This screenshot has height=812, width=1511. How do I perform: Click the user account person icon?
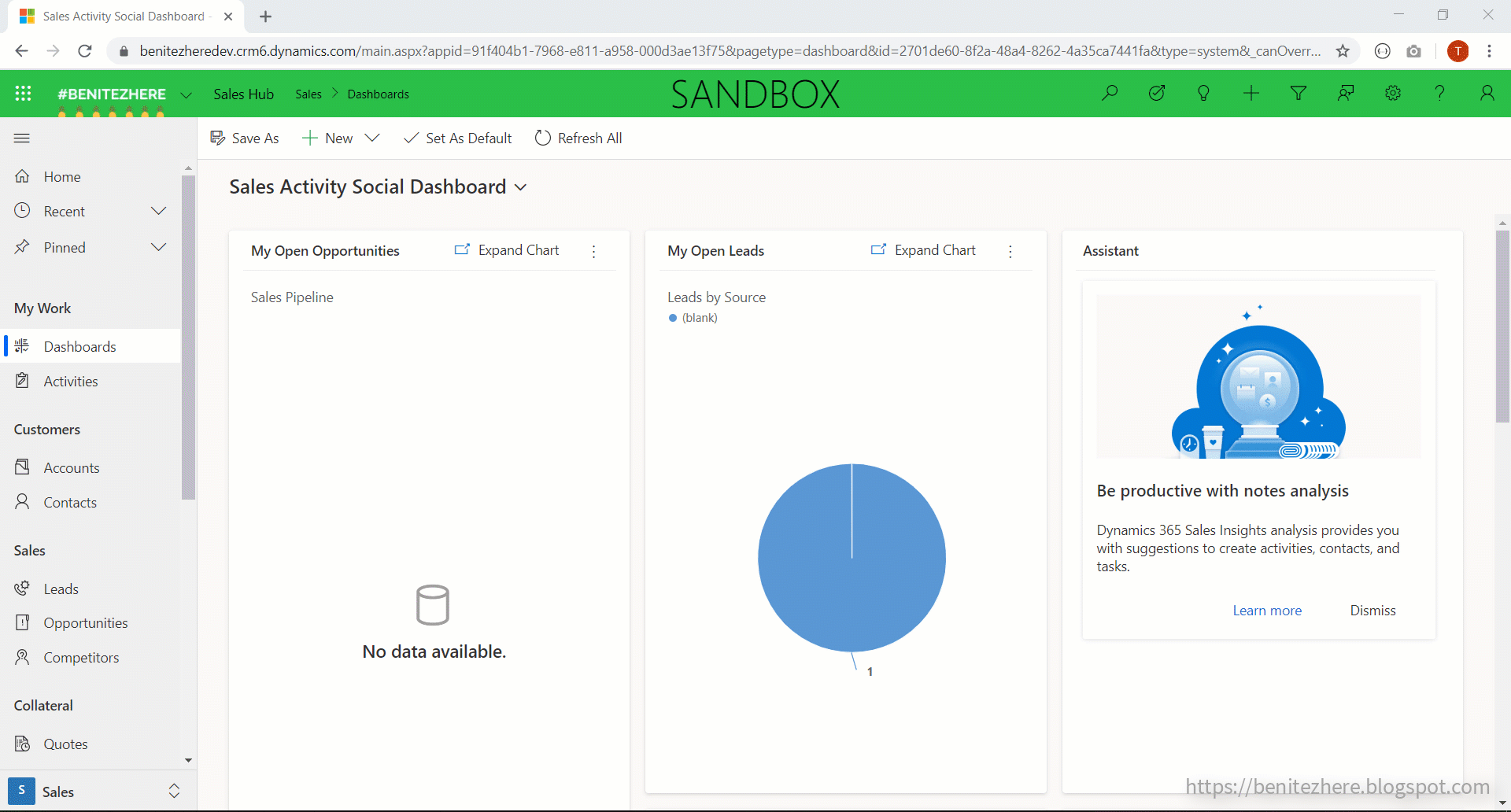coord(1487,94)
